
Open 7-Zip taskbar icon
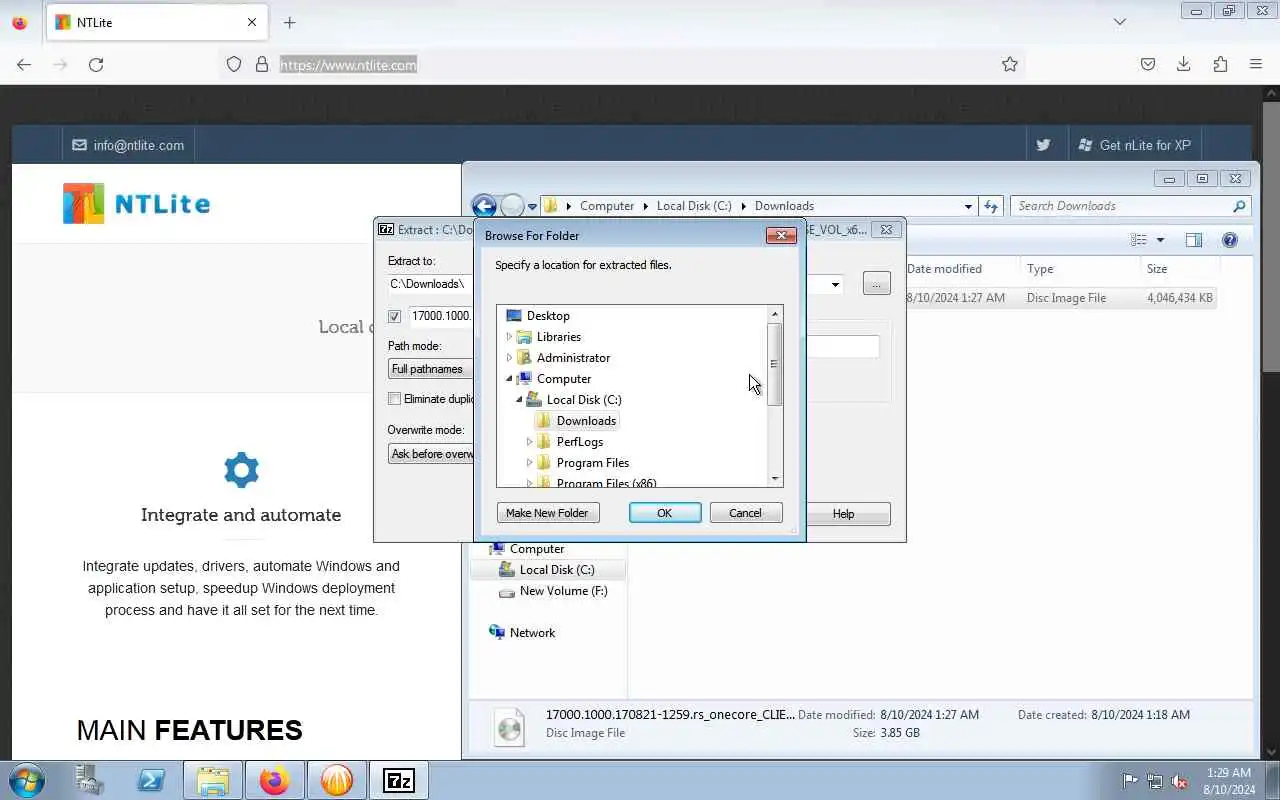pyautogui.click(x=399, y=780)
